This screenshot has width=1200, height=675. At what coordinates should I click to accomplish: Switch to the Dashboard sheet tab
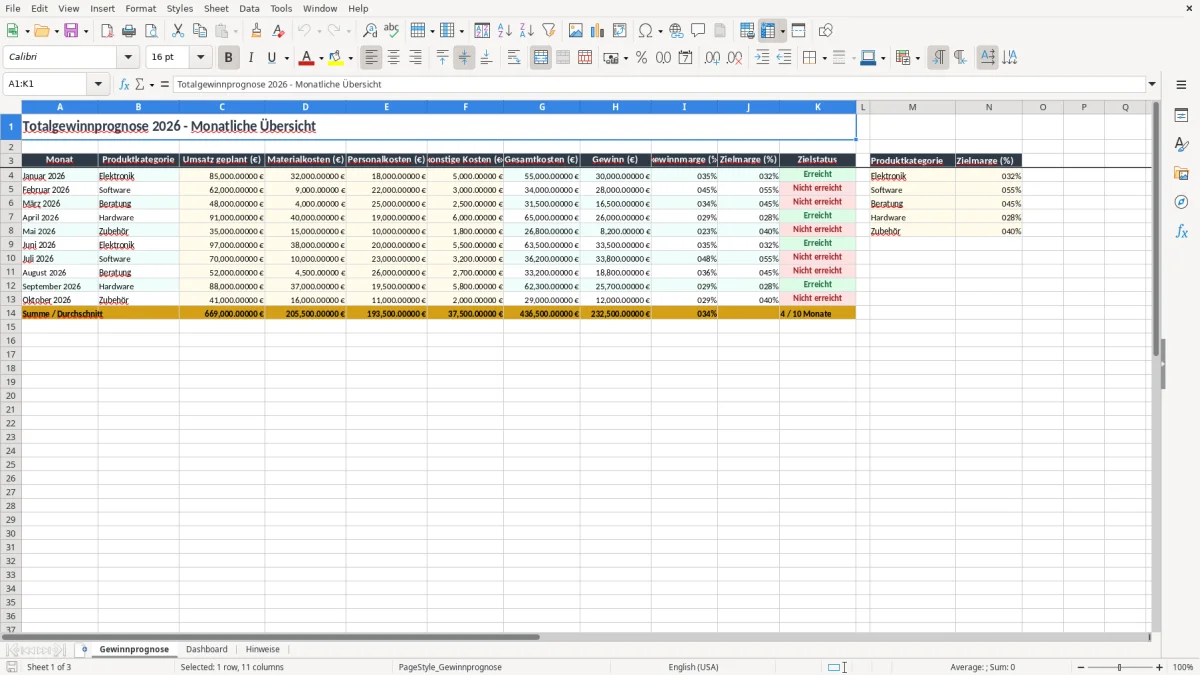click(207, 649)
